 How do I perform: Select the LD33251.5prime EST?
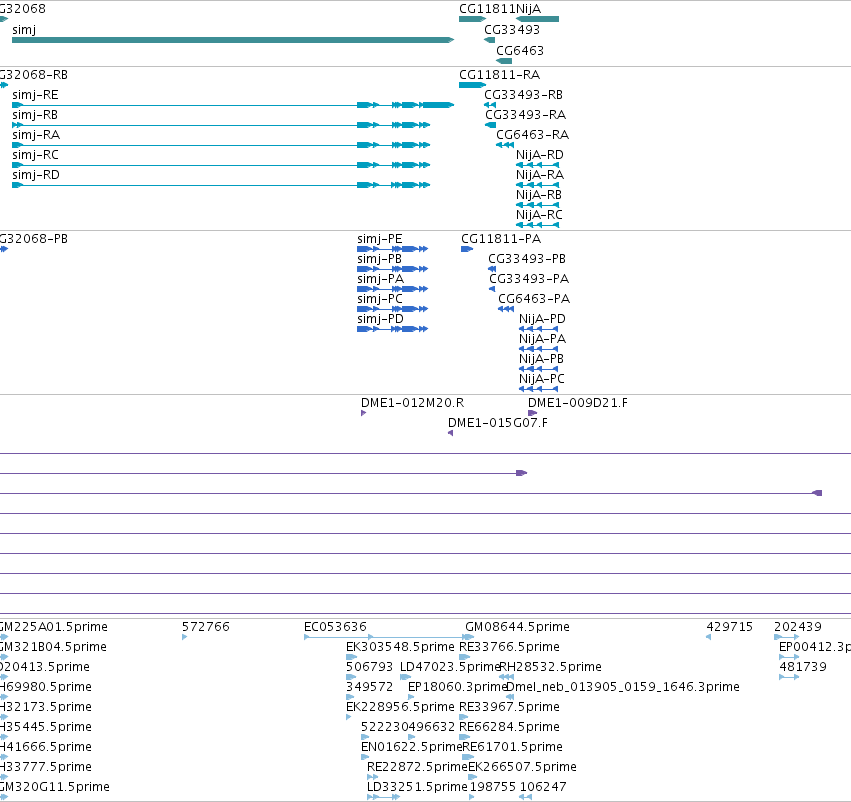[x=383, y=797]
